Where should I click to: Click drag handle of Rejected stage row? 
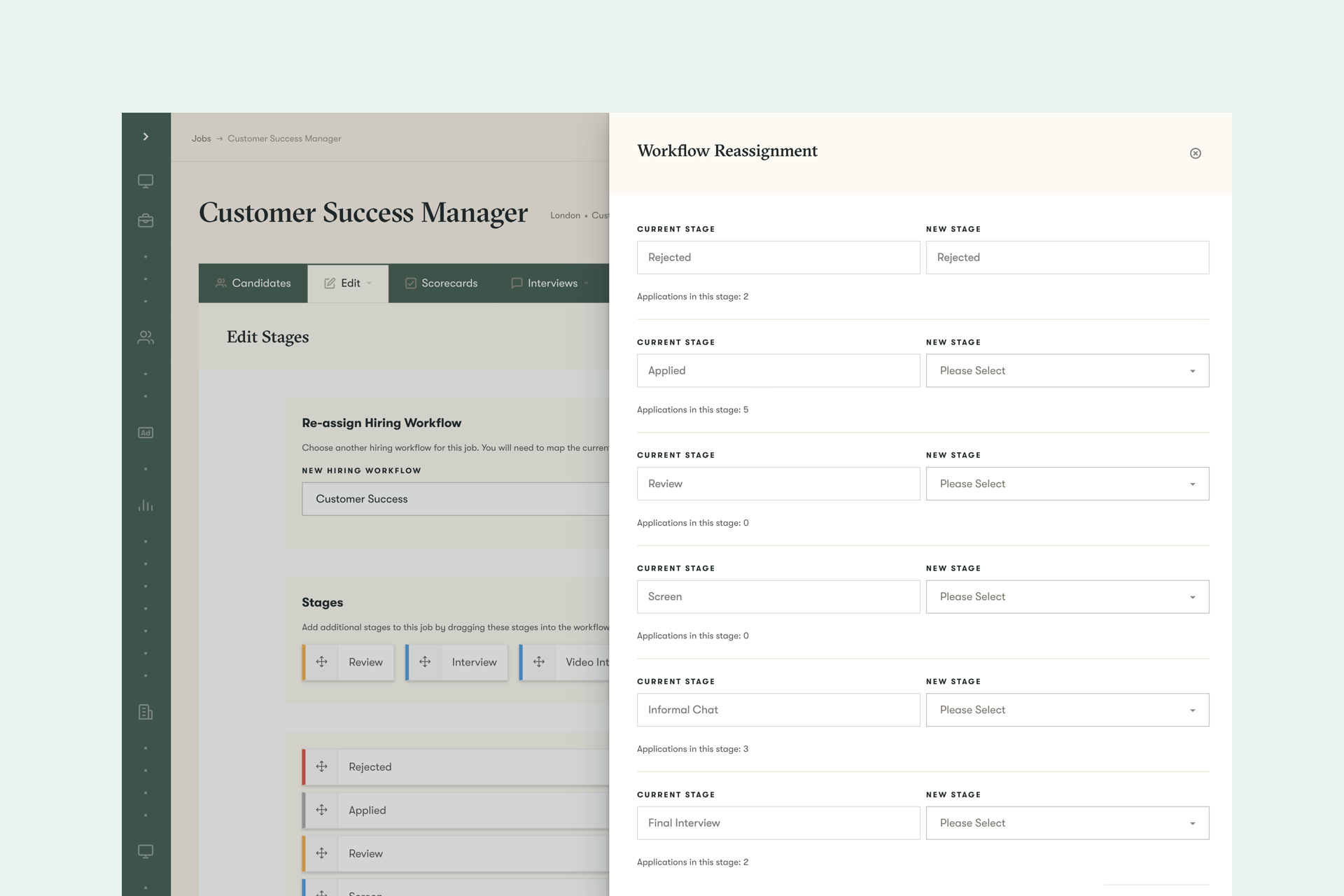point(321,766)
